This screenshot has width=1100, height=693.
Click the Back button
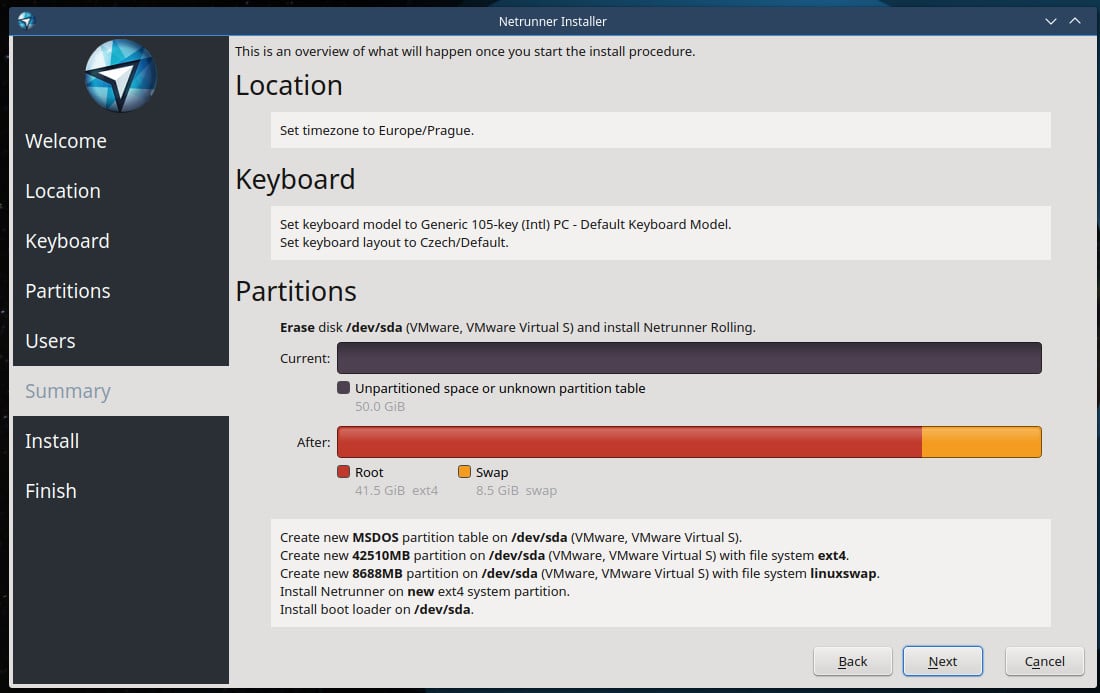coord(852,661)
